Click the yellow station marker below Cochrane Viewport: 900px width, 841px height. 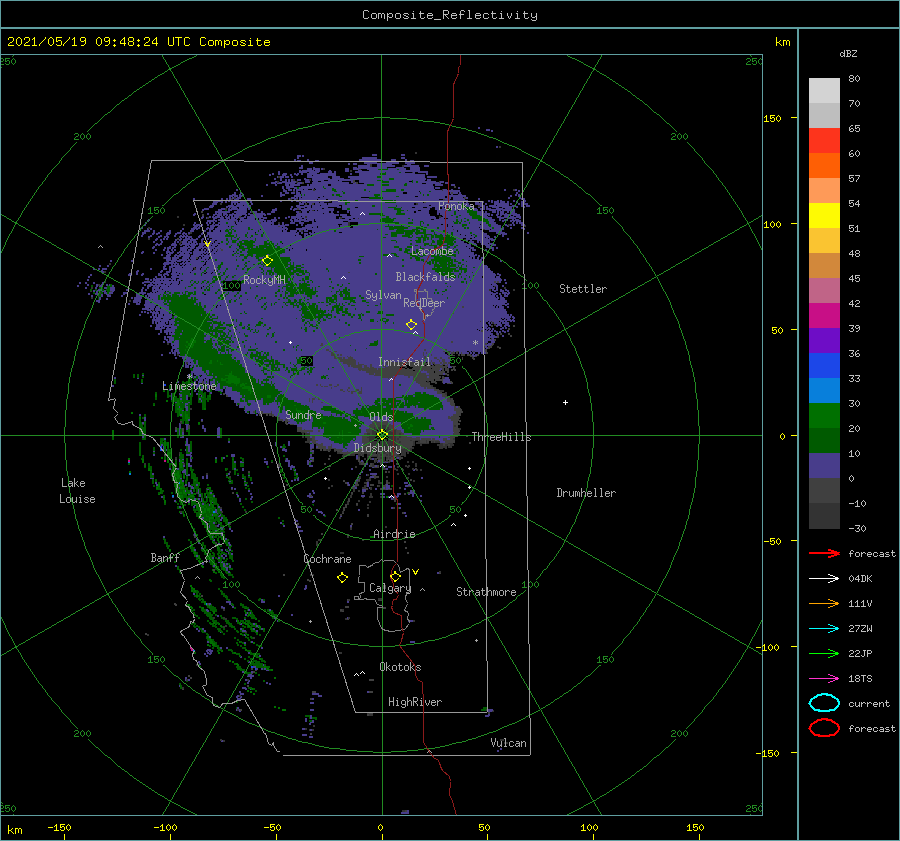tap(342, 578)
